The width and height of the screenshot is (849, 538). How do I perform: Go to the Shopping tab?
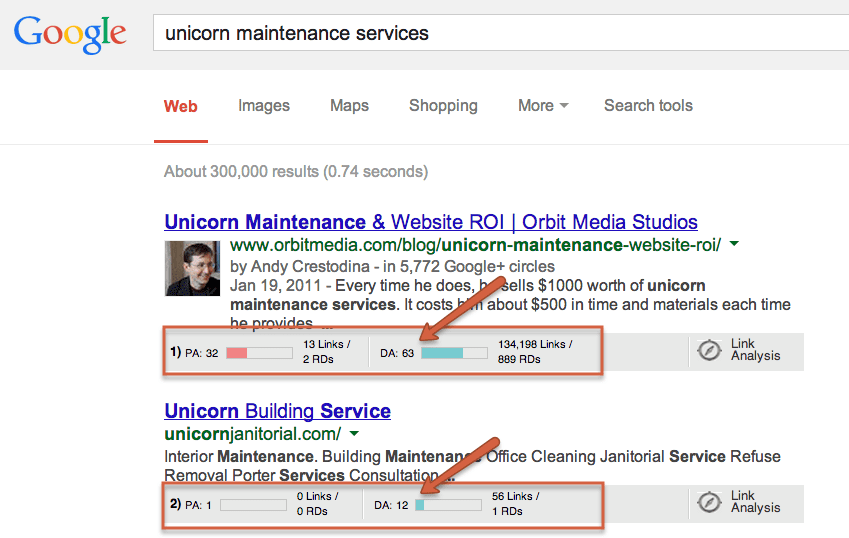tap(443, 106)
